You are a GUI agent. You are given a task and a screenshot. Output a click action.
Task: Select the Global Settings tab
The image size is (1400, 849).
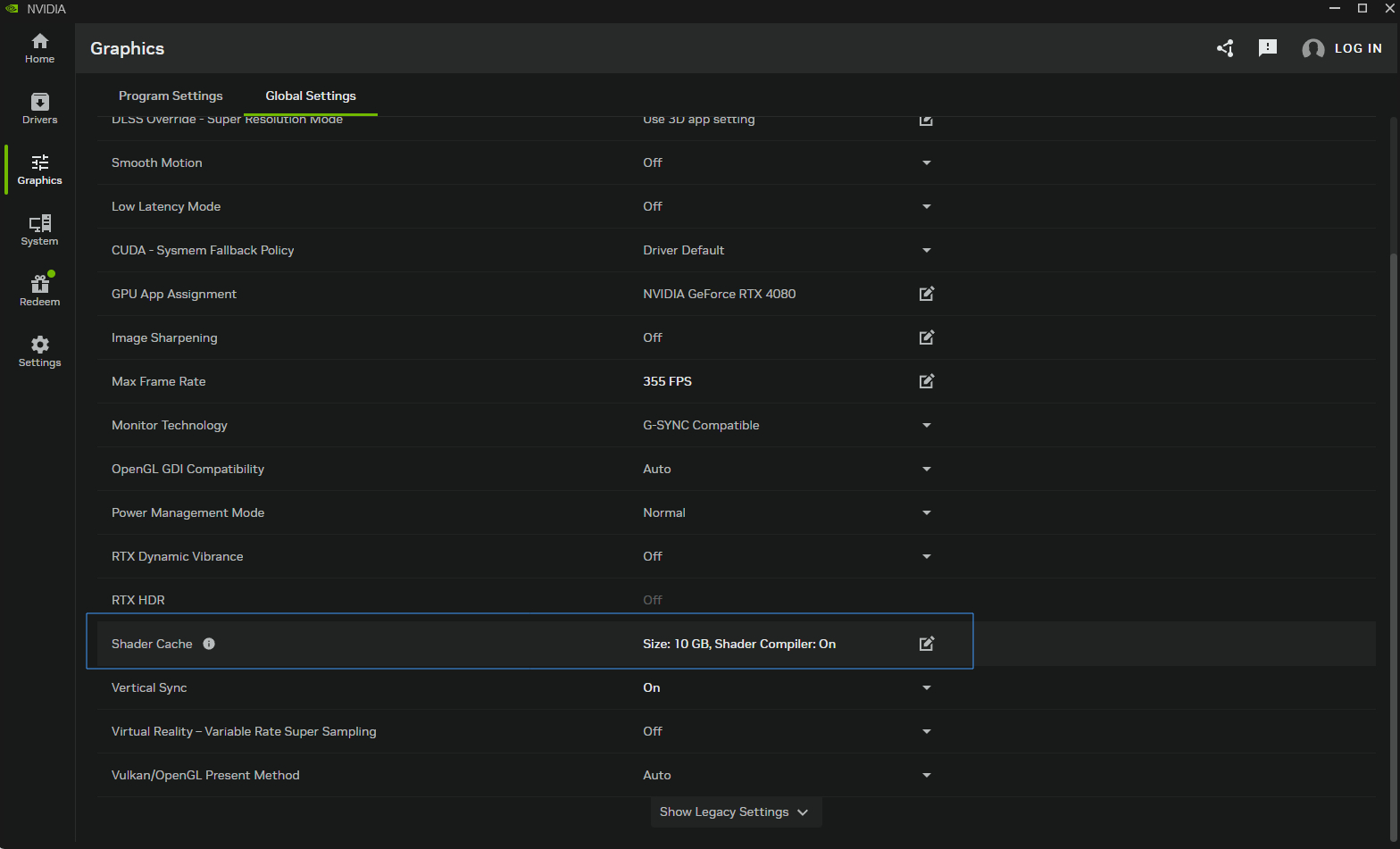[x=311, y=96]
